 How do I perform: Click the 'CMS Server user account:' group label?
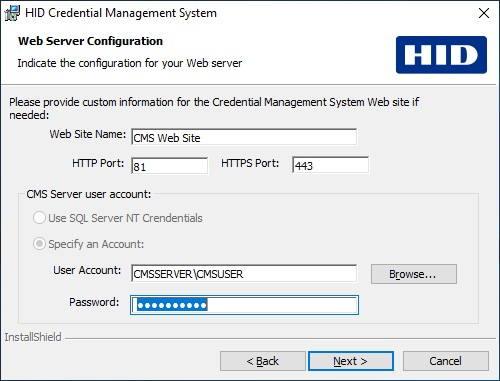point(89,194)
